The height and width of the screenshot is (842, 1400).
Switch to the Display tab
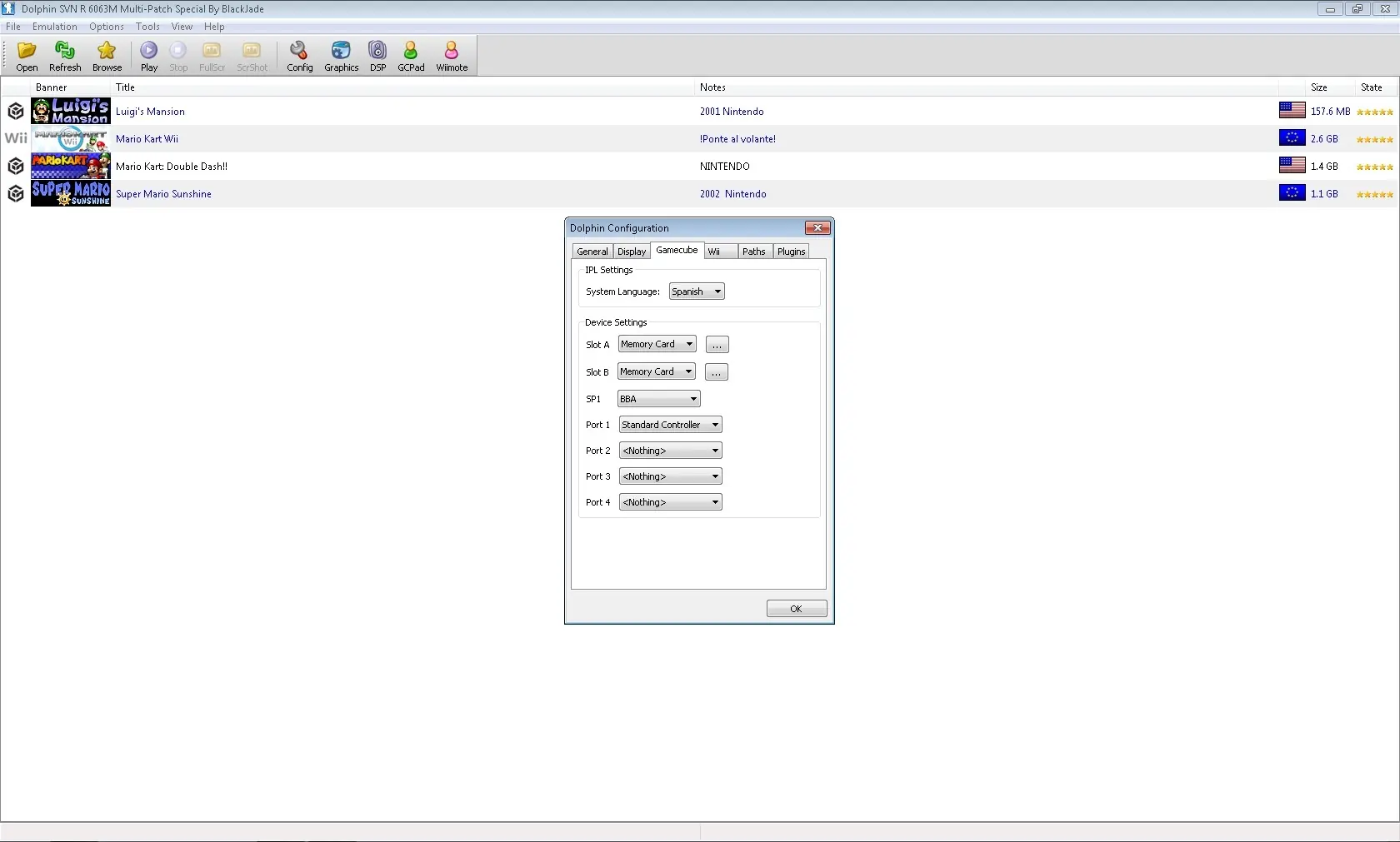pos(632,252)
